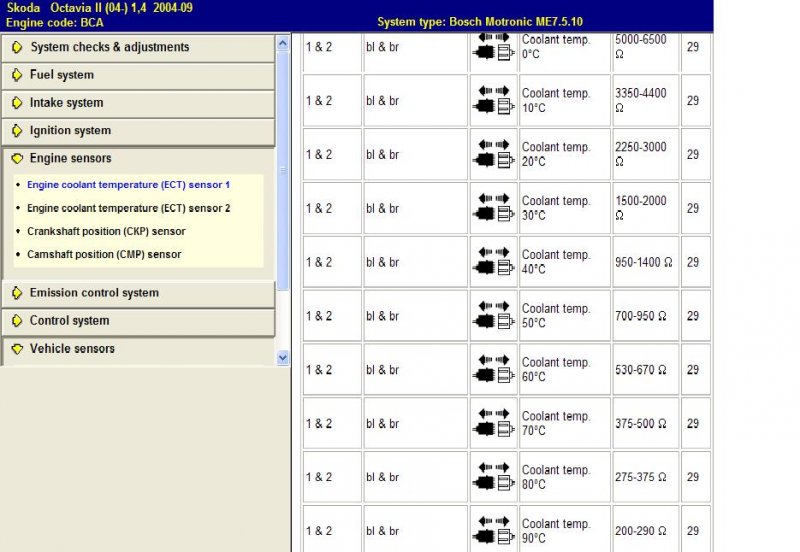Screen dimensions: 800x552
Task: Select the 530-670 Ω resistance cell
Action: (x=645, y=369)
